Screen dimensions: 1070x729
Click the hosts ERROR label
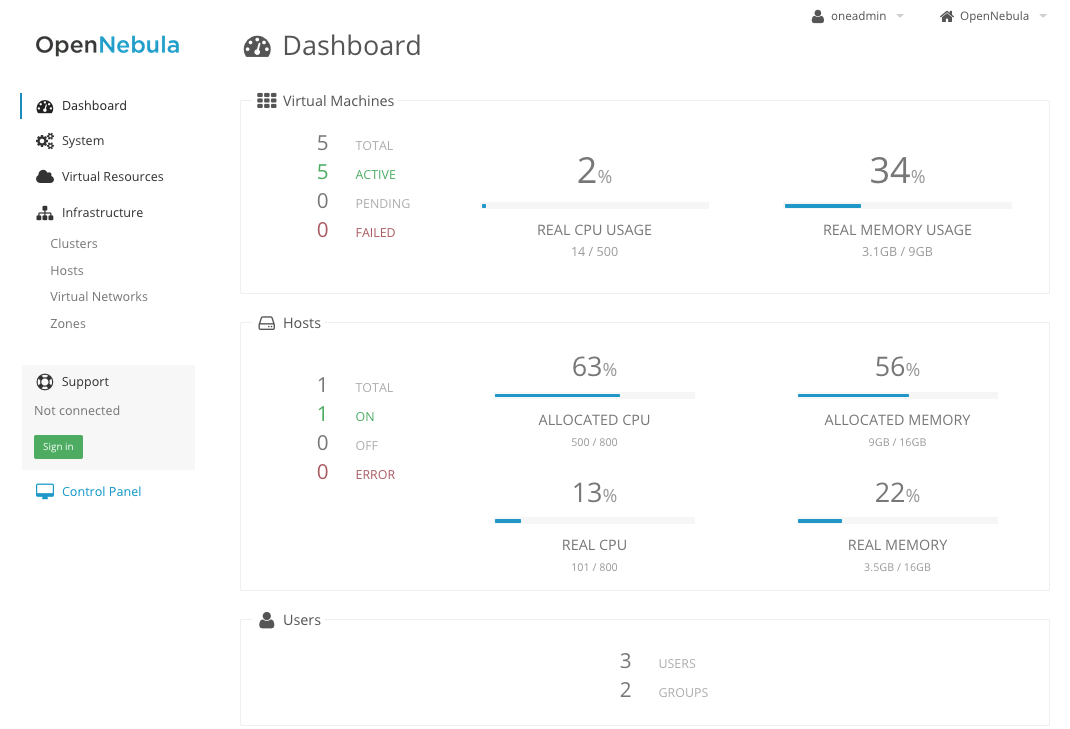(375, 475)
